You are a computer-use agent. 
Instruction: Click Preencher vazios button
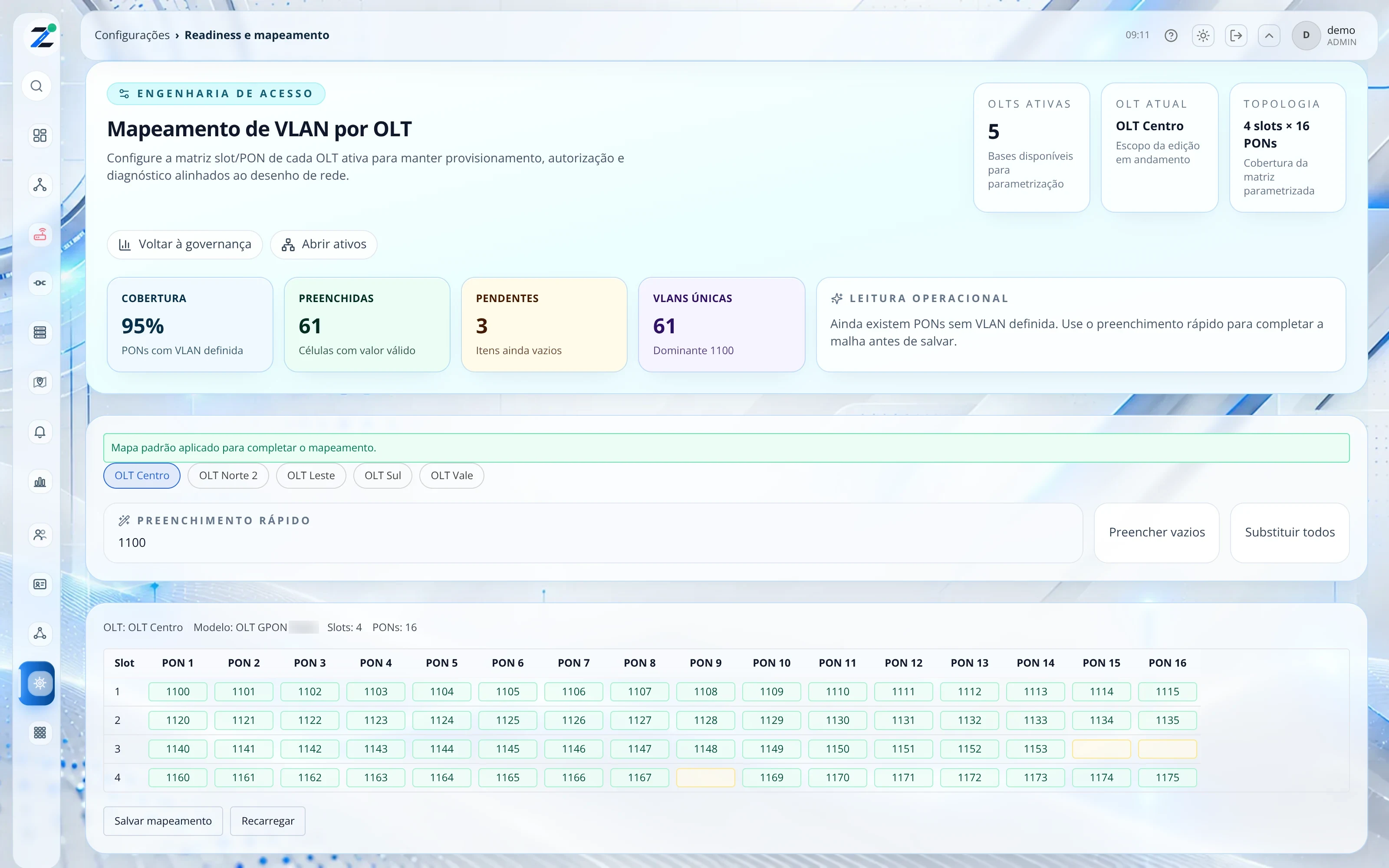click(1156, 533)
